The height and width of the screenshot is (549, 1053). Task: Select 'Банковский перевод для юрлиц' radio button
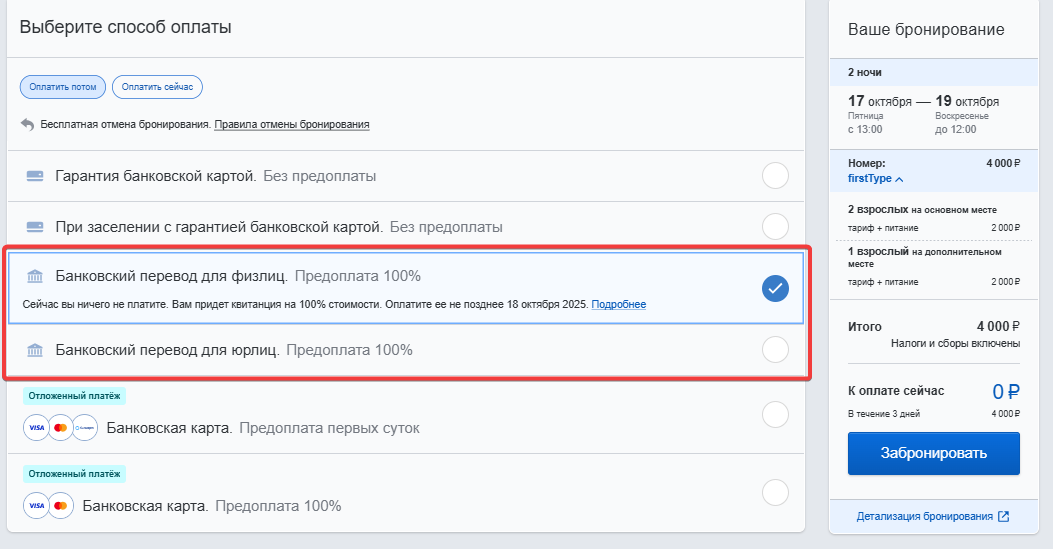(775, 350)
